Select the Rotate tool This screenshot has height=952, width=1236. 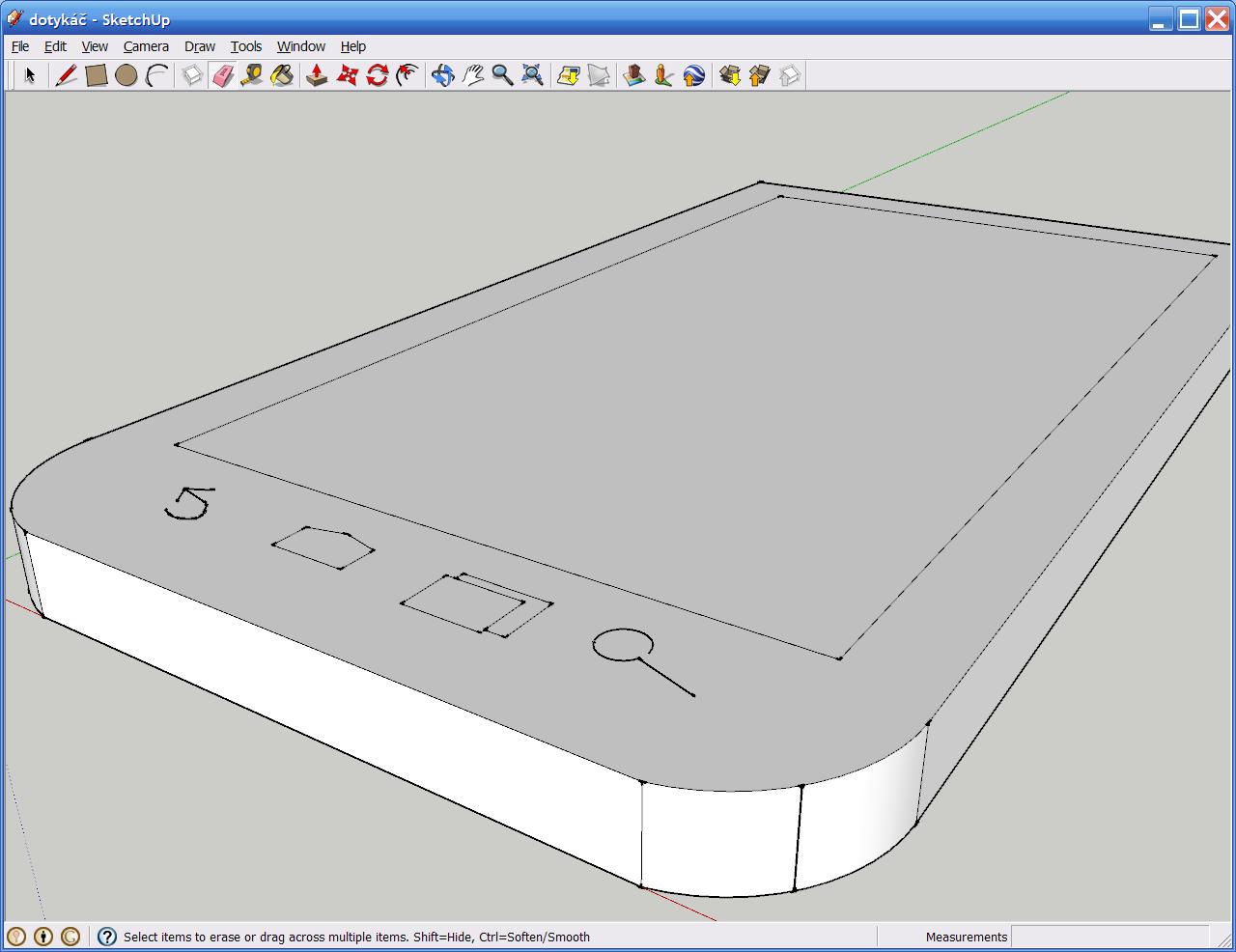377,75
